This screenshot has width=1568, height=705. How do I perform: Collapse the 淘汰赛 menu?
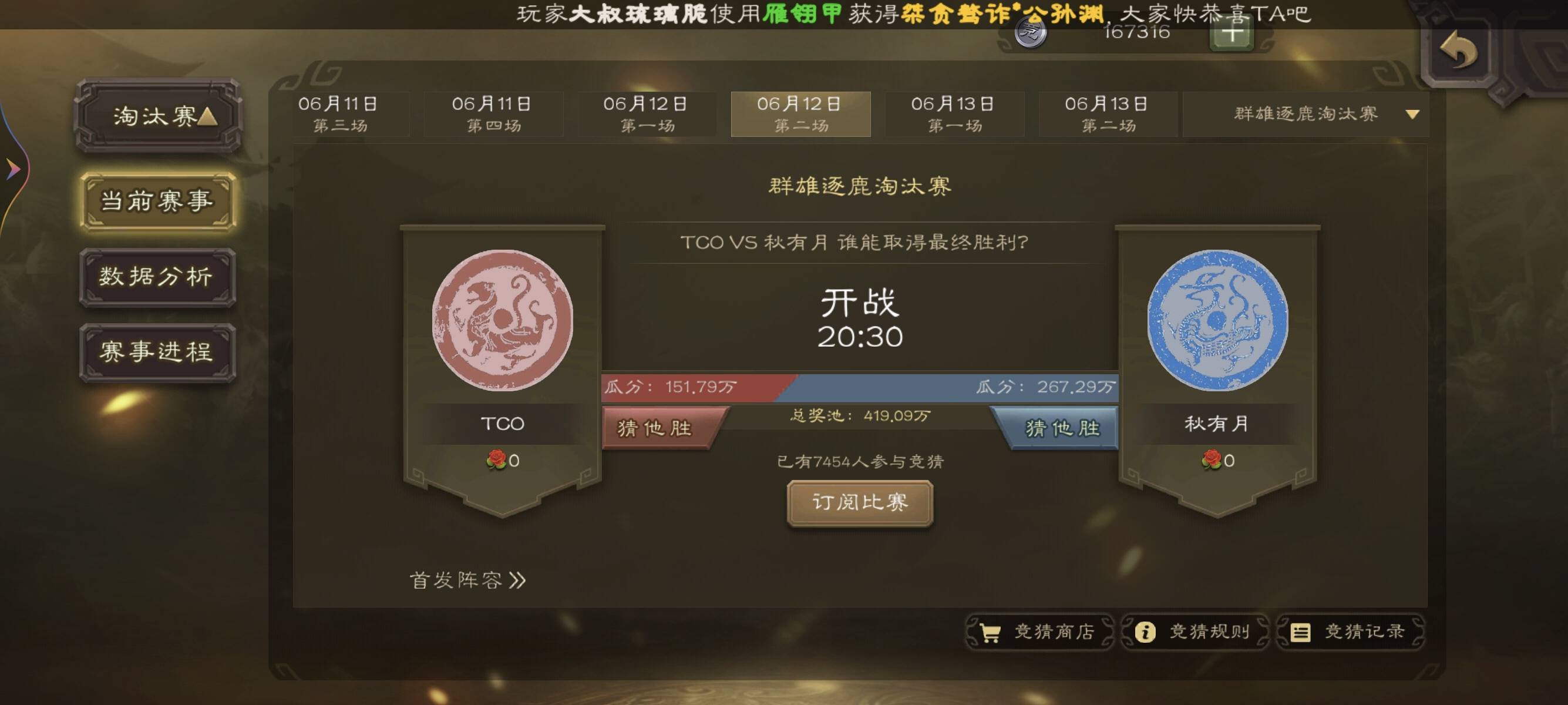tap(158, 115)
